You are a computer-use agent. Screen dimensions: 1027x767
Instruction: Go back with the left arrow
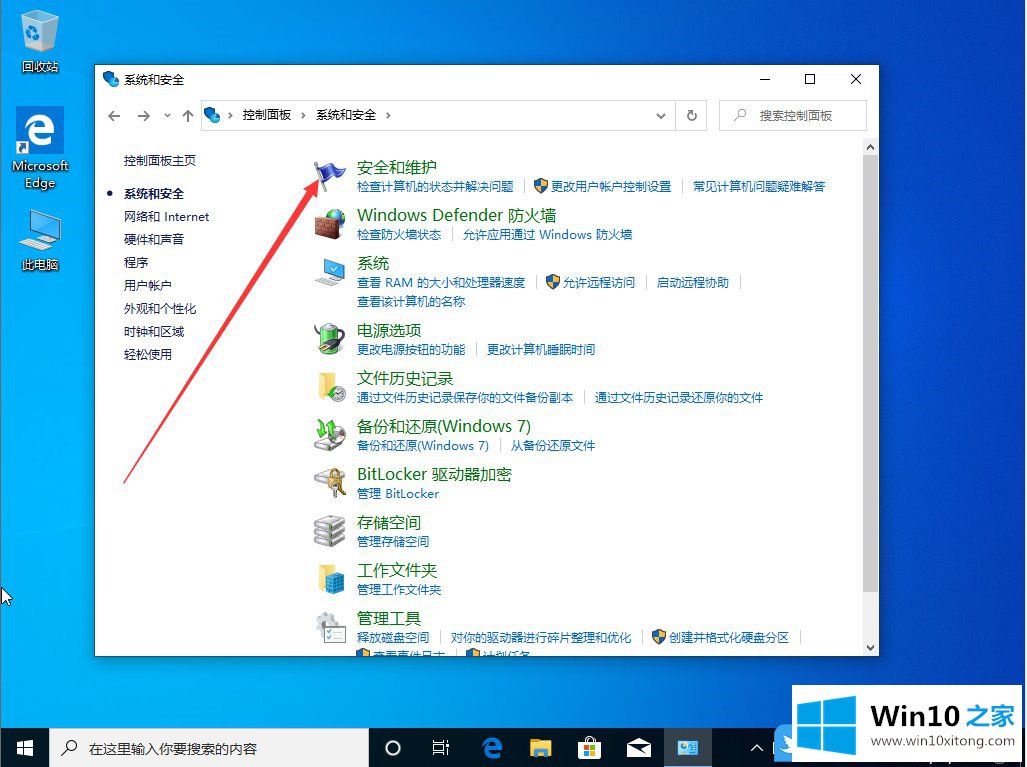[x=114, y=116]
